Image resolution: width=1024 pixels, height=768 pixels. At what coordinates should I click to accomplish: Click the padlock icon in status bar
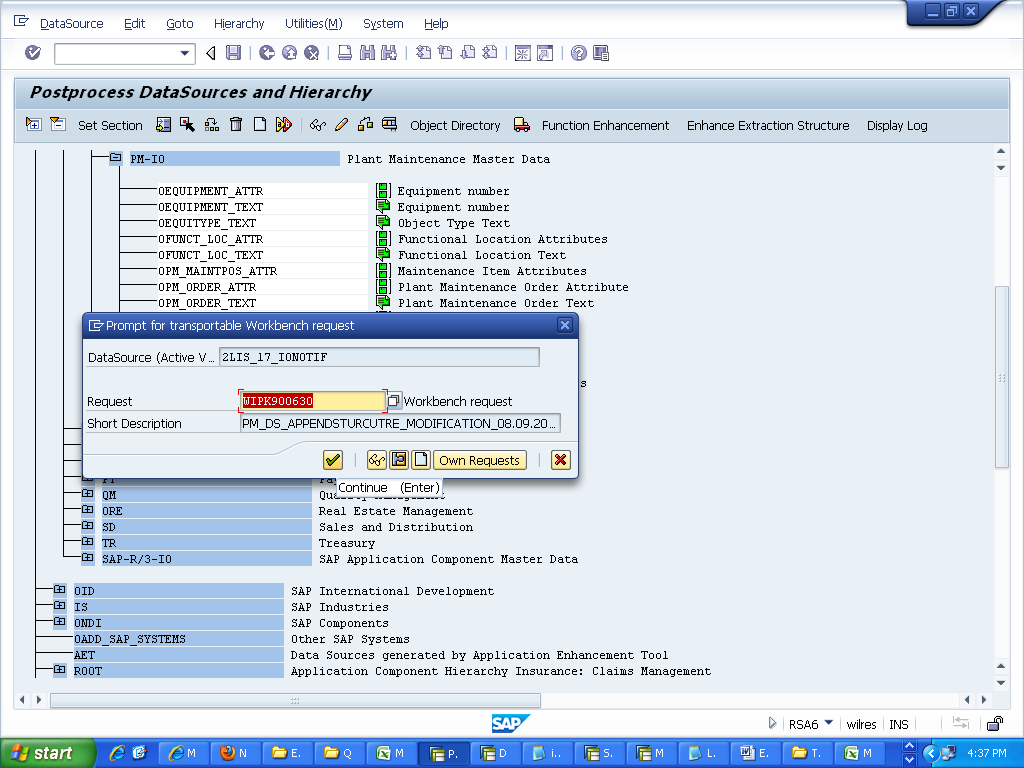[995, 723]
